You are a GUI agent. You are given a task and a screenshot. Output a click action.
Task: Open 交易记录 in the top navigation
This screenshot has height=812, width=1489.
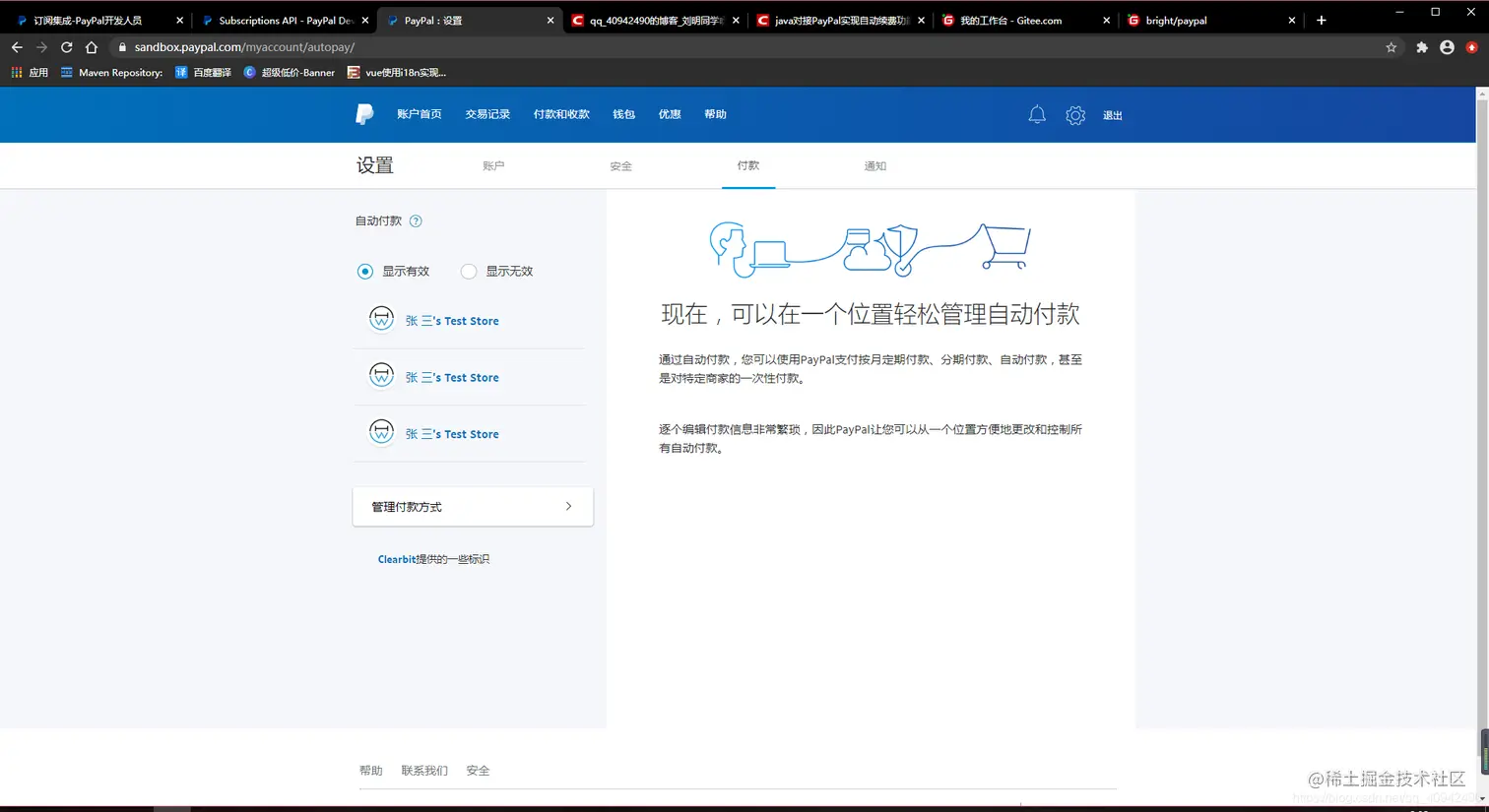[487, 114]
